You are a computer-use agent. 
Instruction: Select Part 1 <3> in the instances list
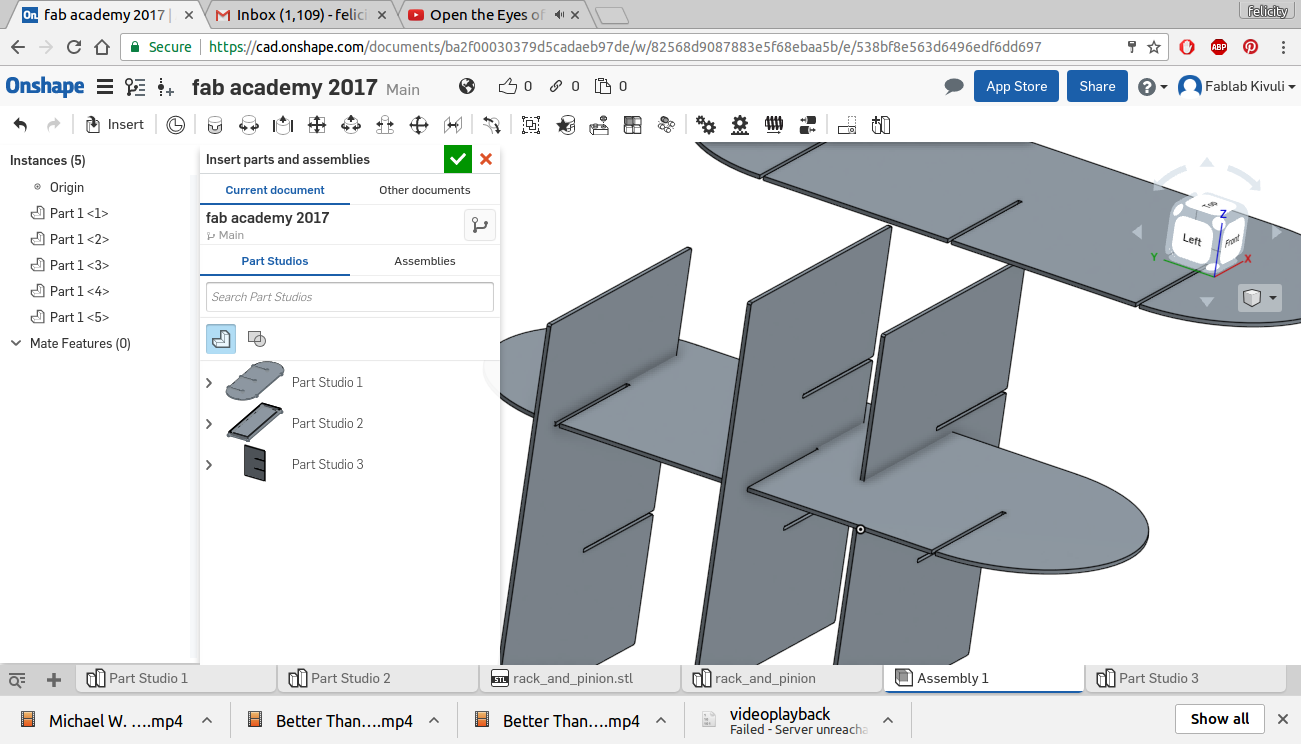(79, 265)
